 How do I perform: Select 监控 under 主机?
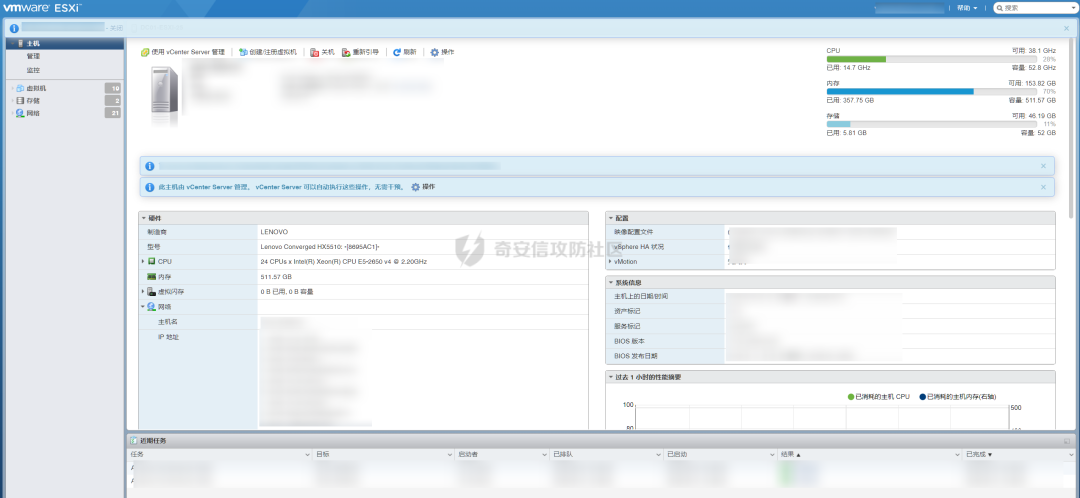[x=33, y=70]
